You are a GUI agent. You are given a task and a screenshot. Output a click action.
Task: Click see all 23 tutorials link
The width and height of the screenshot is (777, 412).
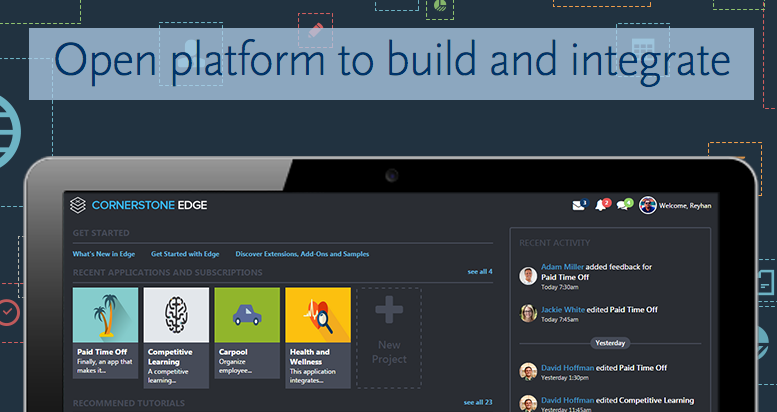tap(478, 402)
